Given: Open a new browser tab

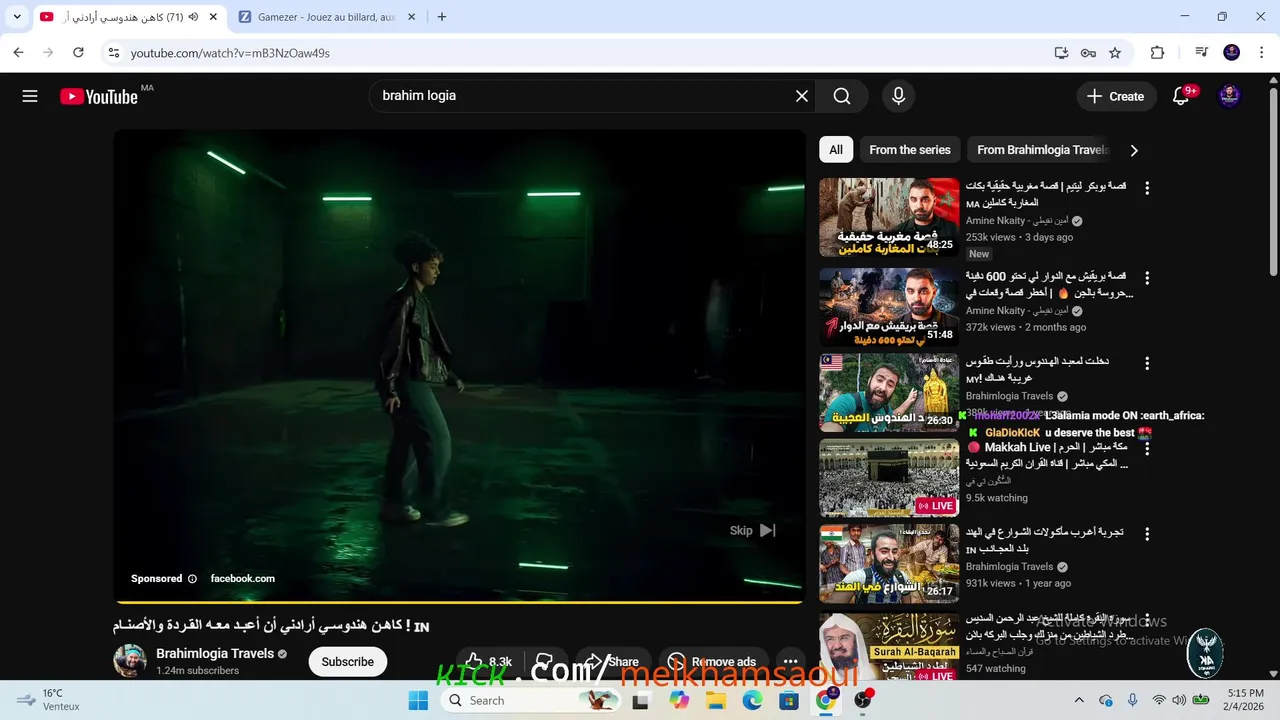Looking at the screenshot, I should coord(442,17).
